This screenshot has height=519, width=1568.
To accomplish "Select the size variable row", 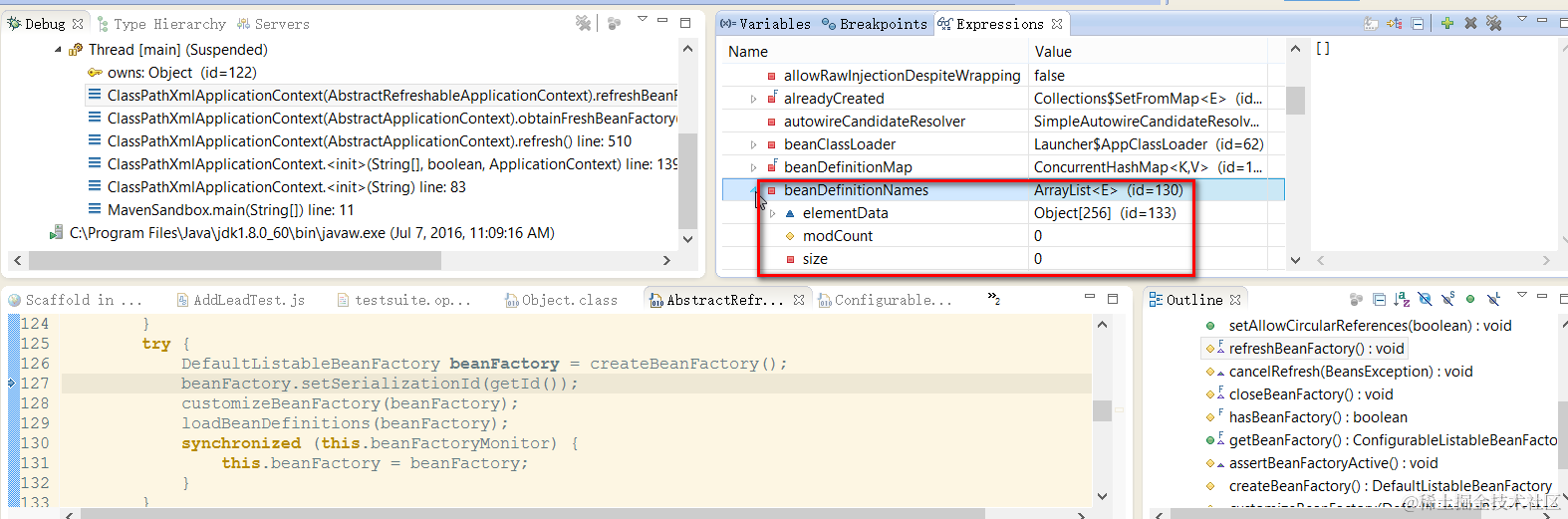I will [1003, 259].
